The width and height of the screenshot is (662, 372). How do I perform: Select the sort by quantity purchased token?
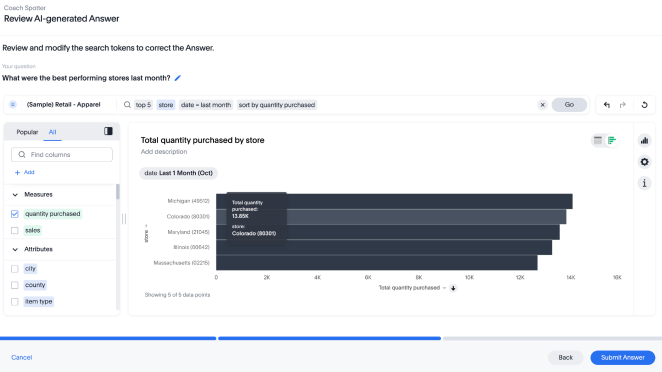click(x=277, y=105)
